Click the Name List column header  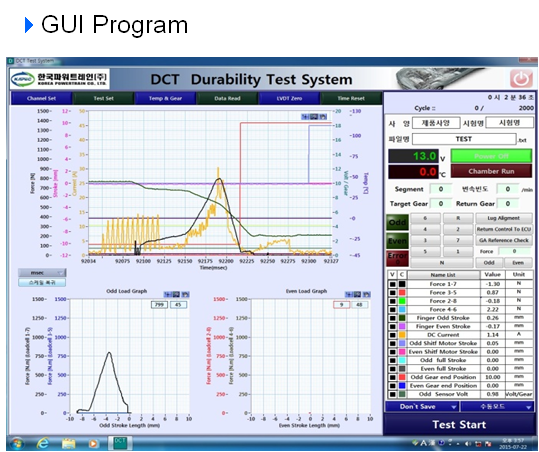tap(443, 275)
